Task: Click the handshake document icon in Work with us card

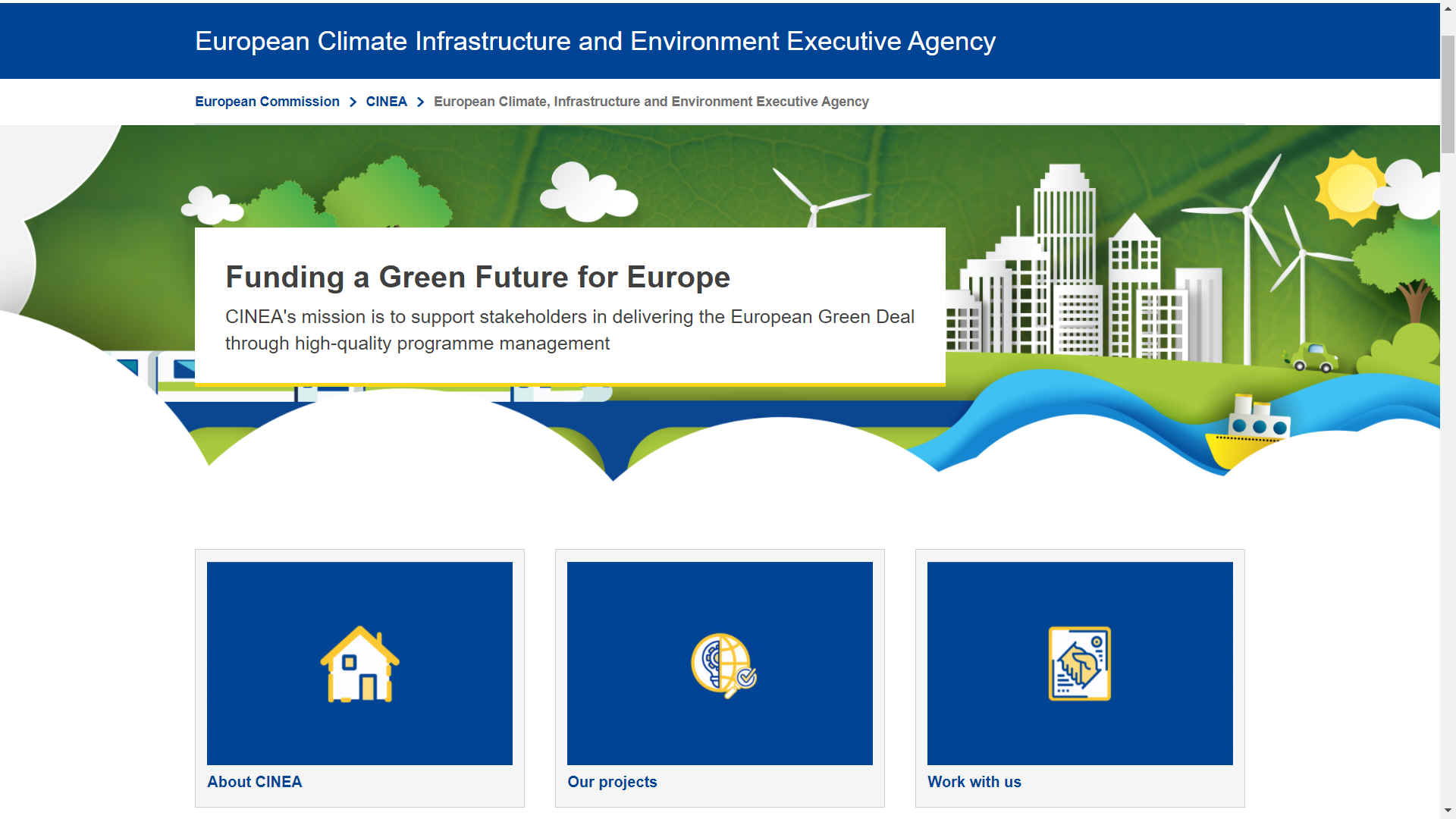Action: pyautogui.click(x=1079, y=664)
